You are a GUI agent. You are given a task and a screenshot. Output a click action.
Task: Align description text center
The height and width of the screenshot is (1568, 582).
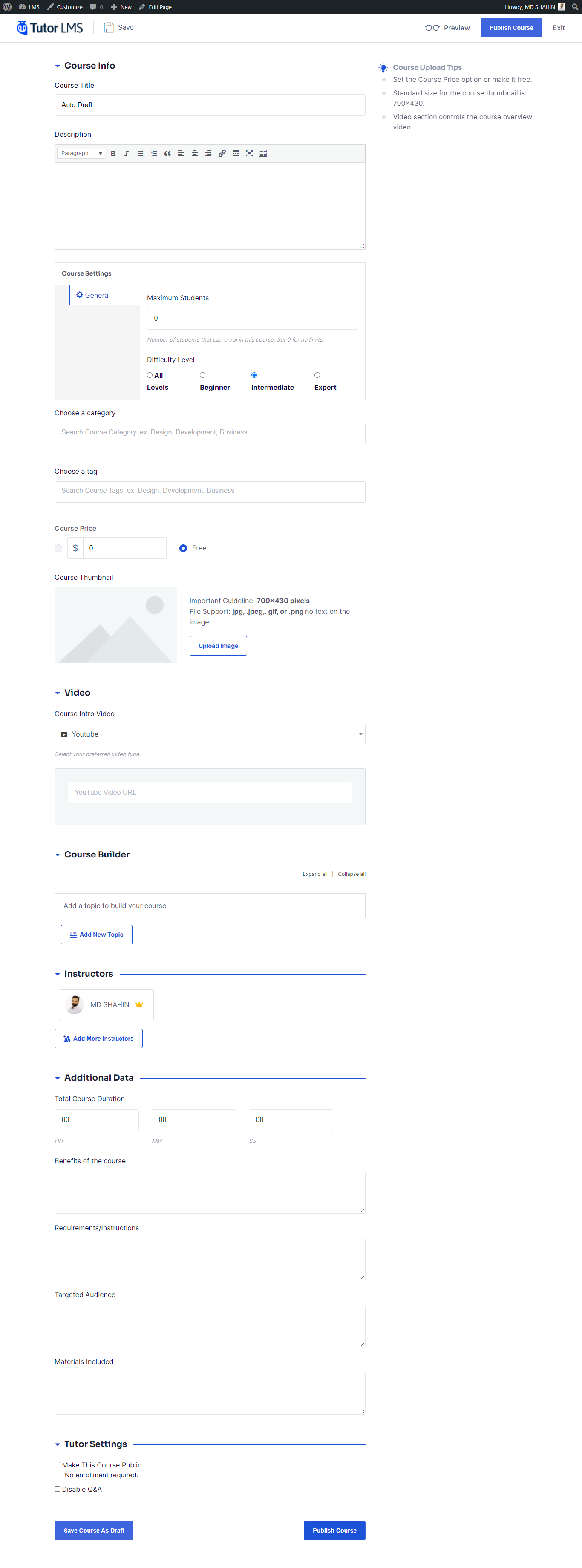point(195,153)
